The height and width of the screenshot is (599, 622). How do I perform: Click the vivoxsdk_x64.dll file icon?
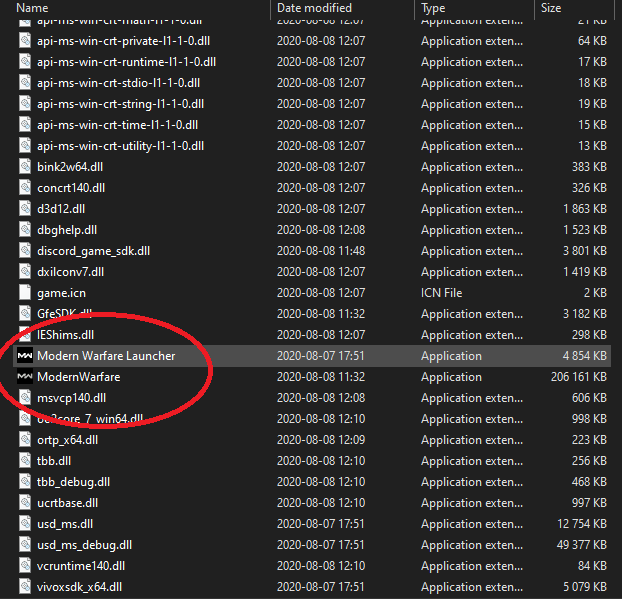[x=25, y=587]
